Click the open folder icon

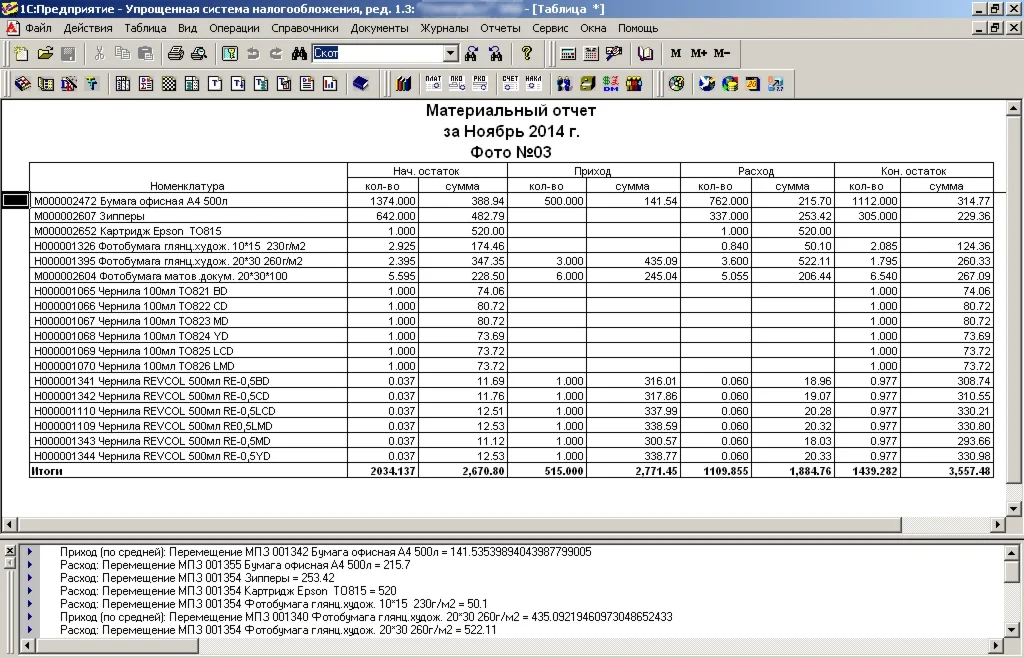45,53
